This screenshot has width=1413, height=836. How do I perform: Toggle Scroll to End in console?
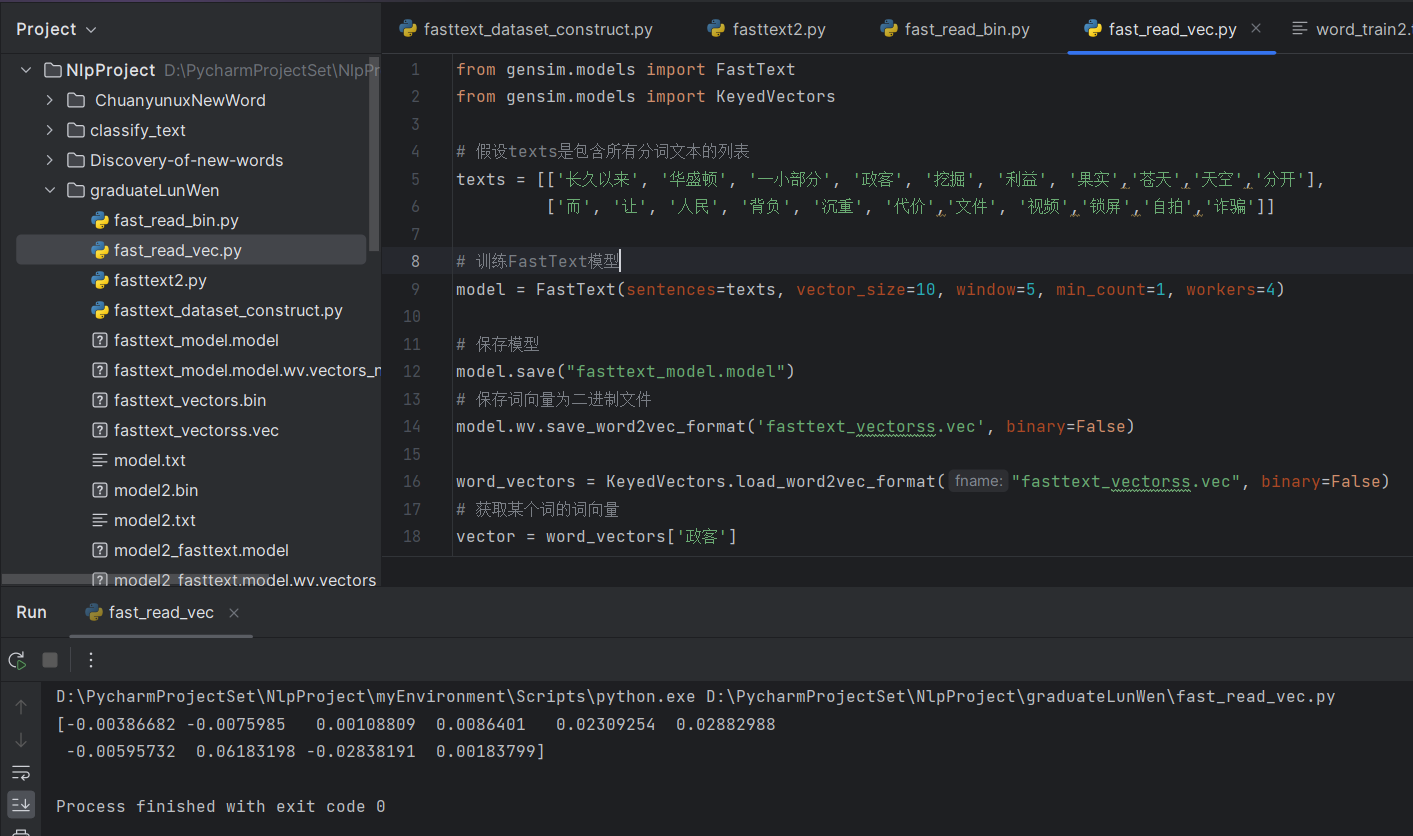pos(21,803)
